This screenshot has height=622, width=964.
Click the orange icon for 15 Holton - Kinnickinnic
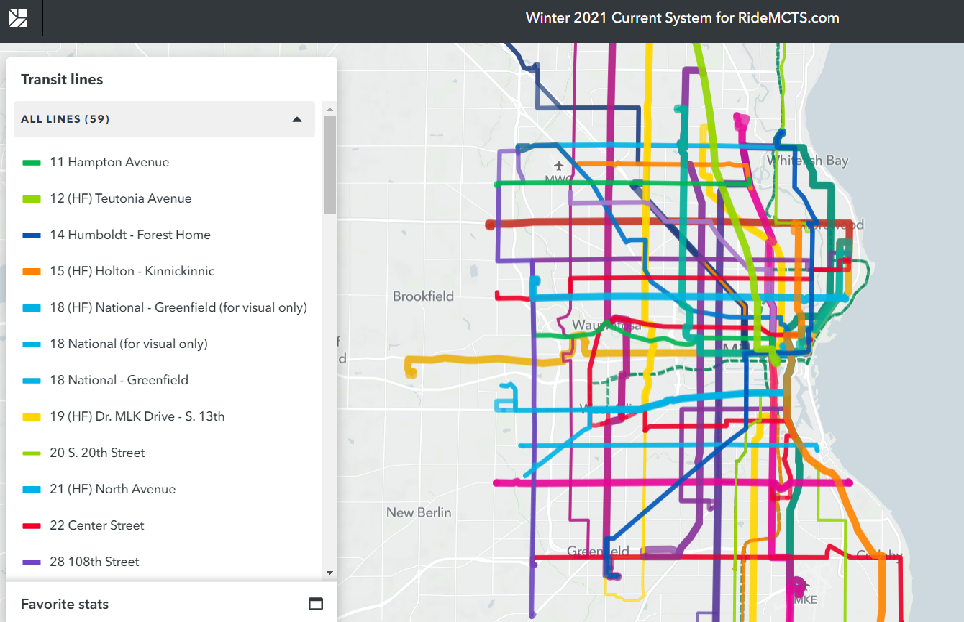(30, 271)
